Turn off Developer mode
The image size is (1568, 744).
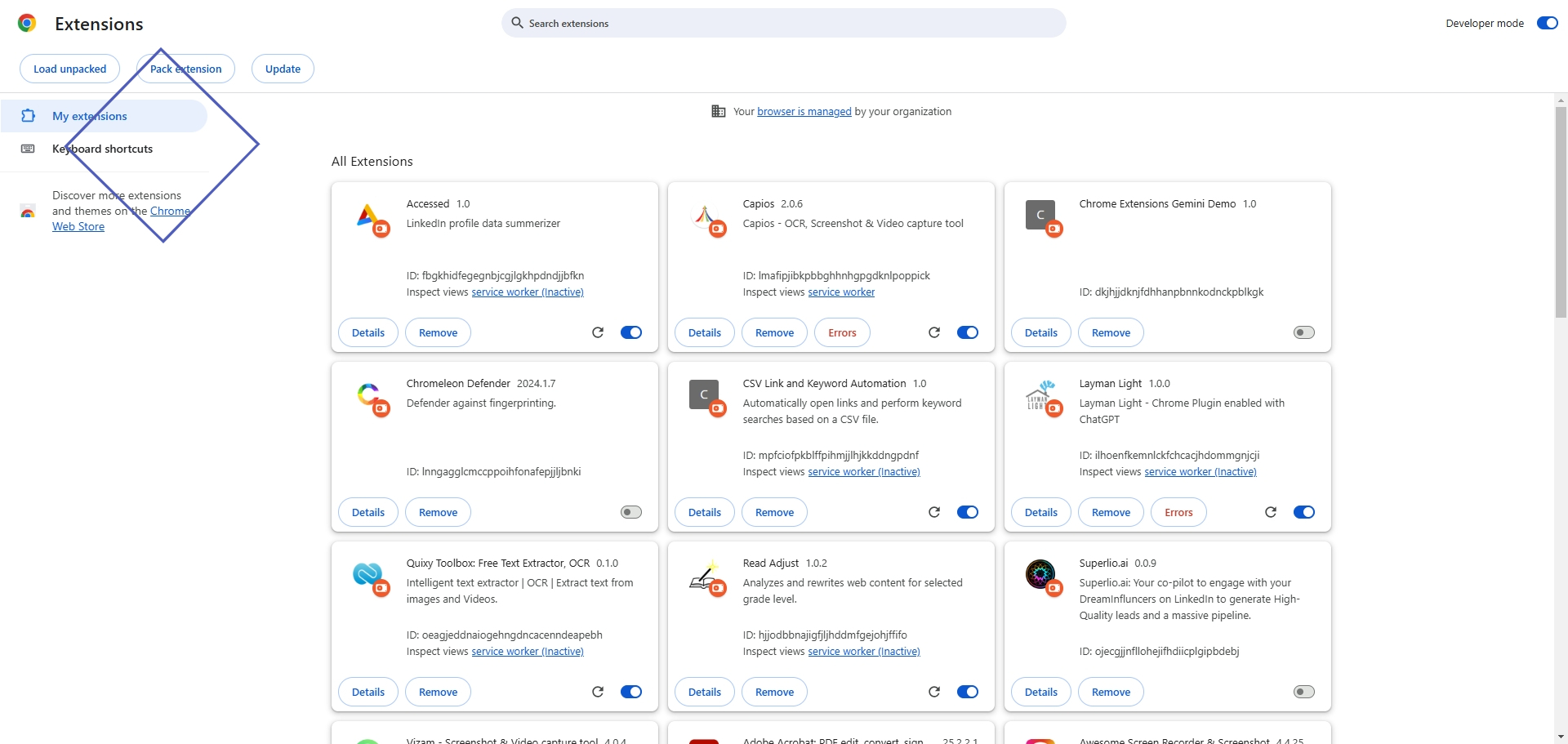tap(1548, 23)
